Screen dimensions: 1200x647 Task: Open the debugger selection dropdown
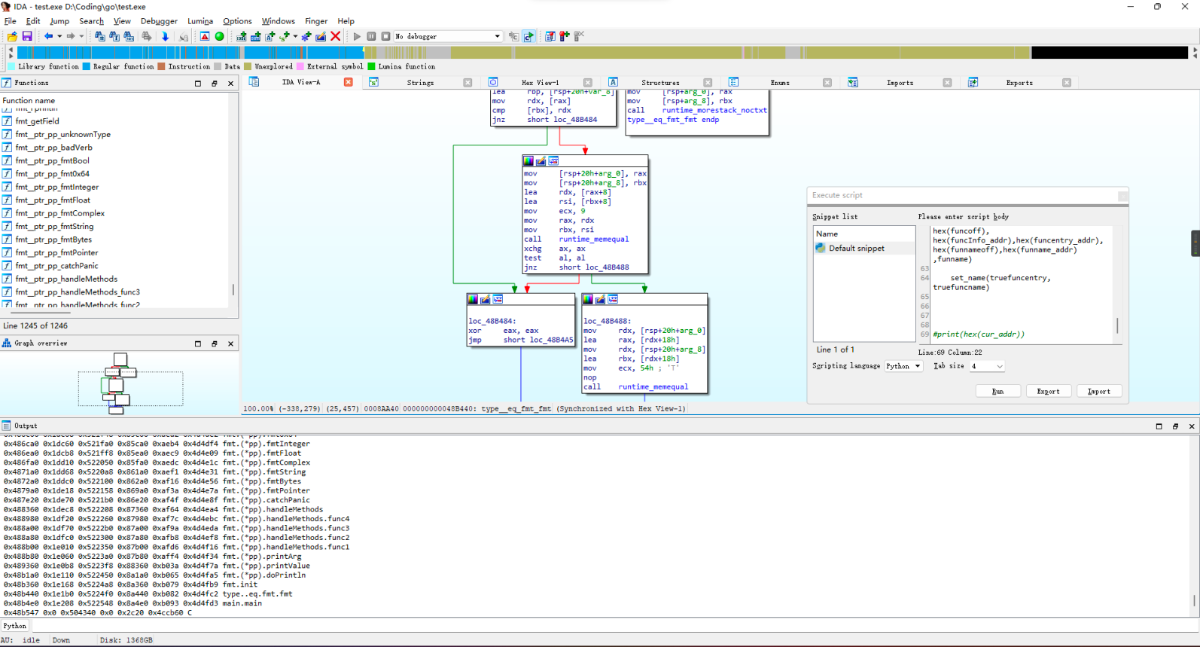pyautogui.click(x=497, y=36)
